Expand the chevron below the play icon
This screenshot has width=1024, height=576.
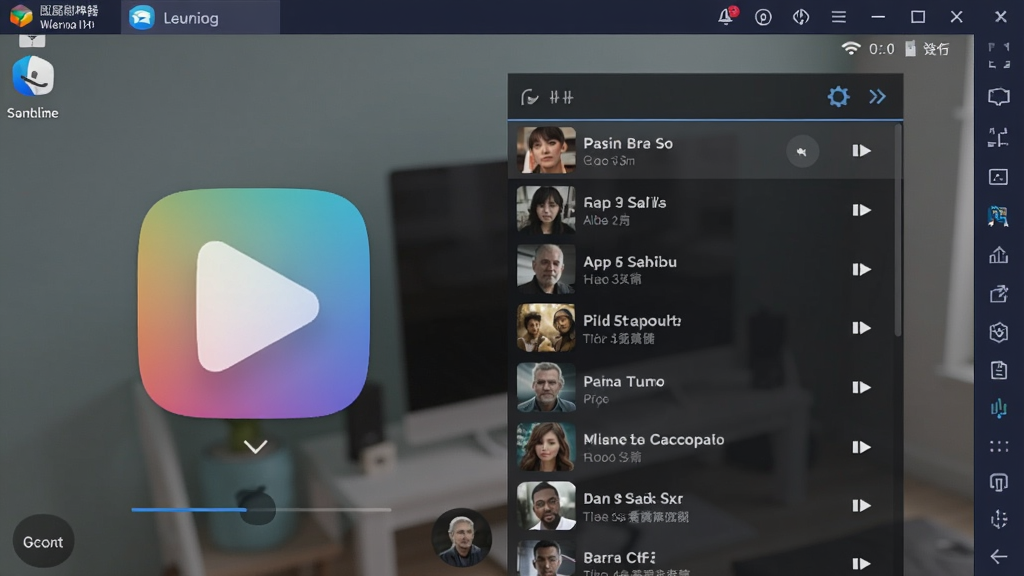[255, 447]
